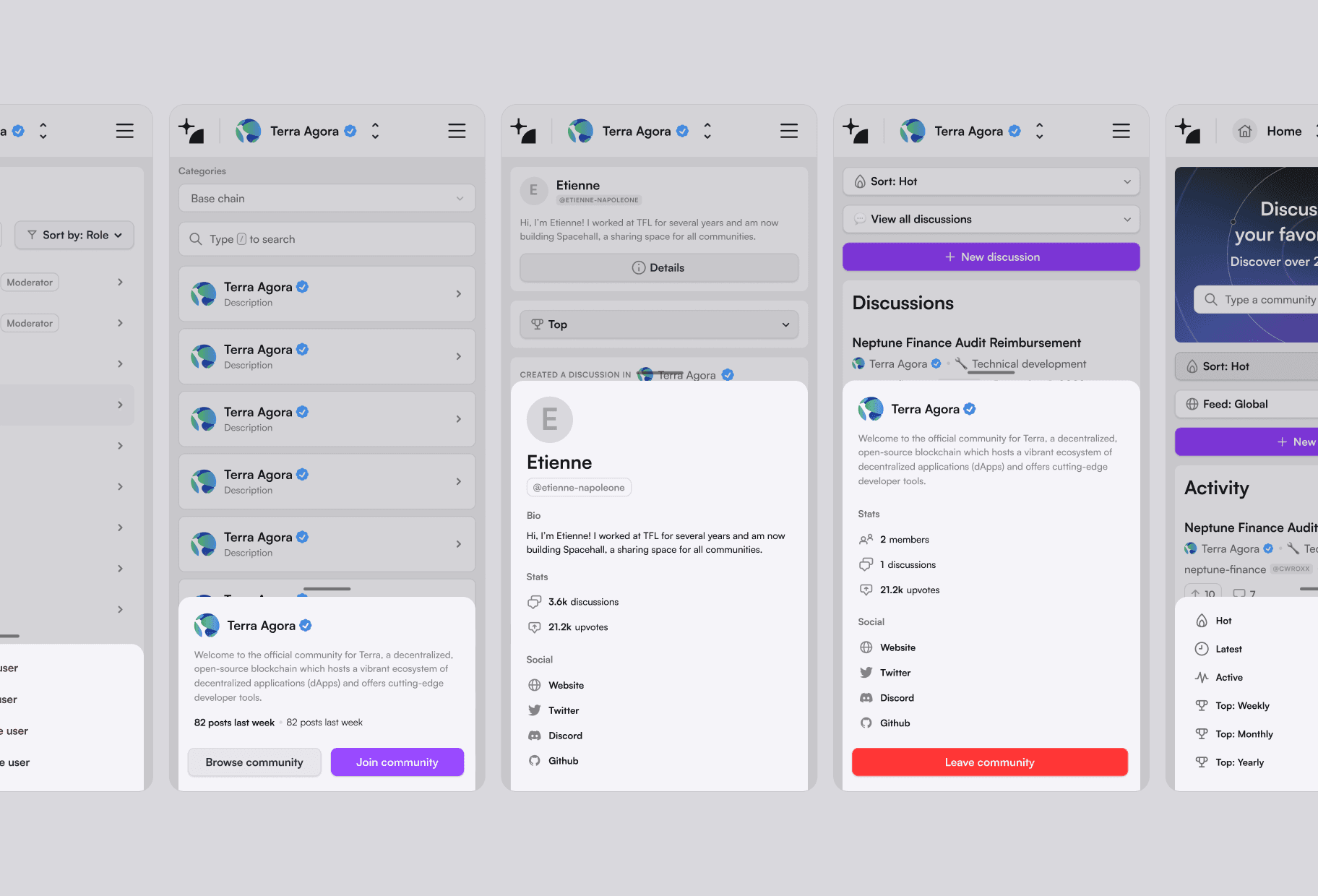
Task: Open community switcher arrows in Discussions screen header
Action: coord(1039,131)
